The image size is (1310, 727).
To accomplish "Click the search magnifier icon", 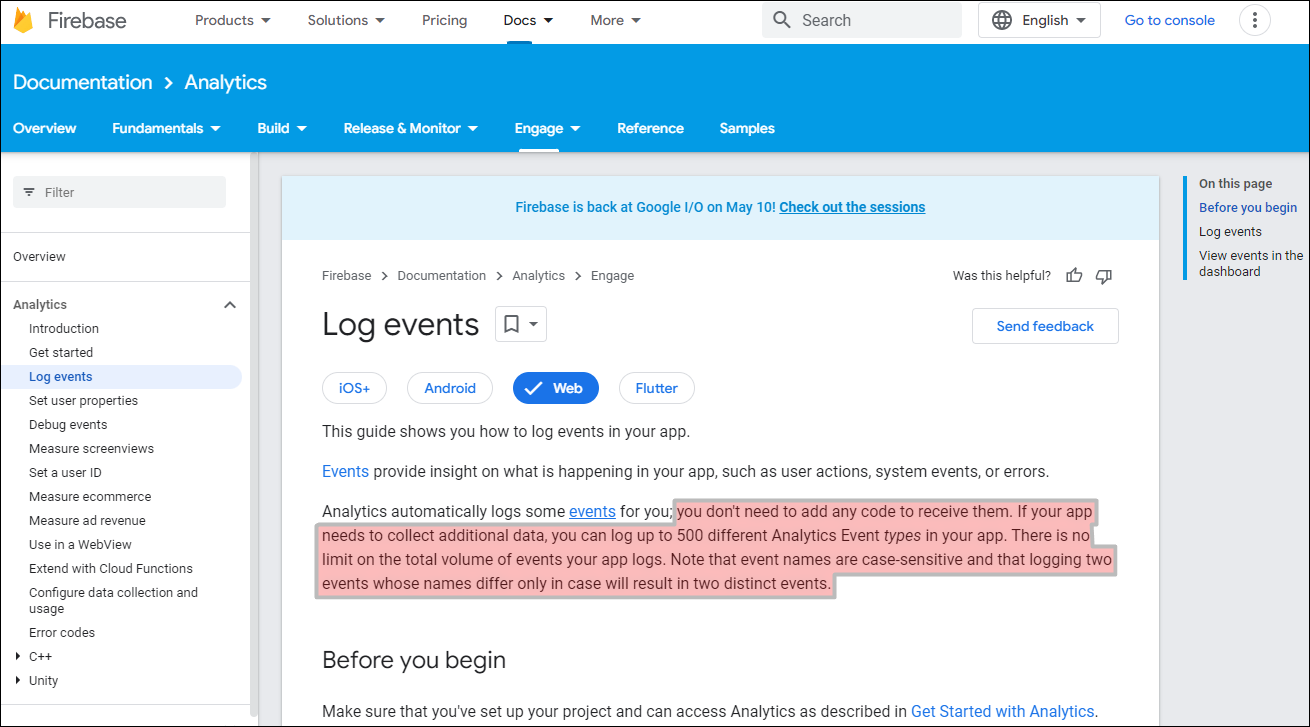I will click(x=782, y=20).
